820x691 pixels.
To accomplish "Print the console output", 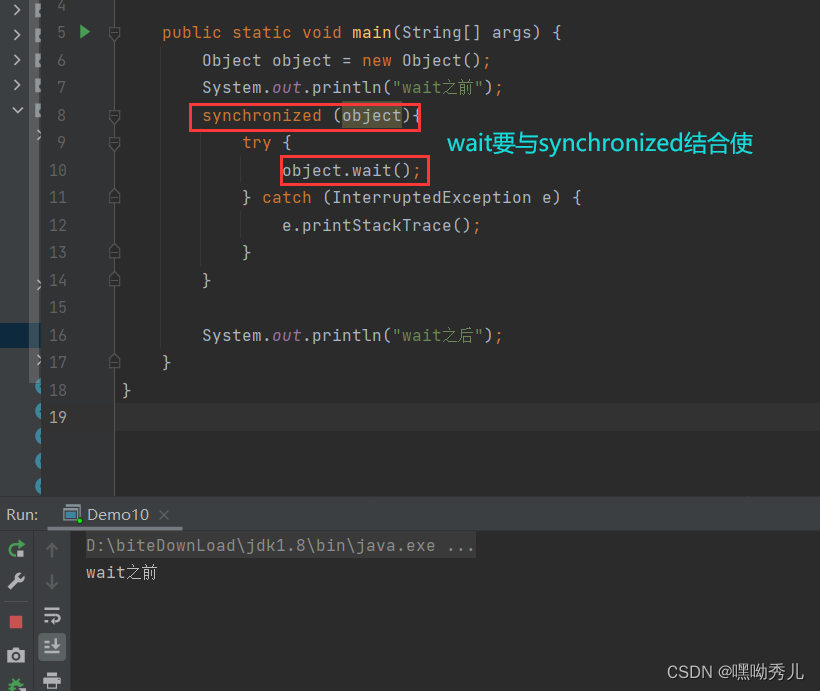I will click(52, 679).
